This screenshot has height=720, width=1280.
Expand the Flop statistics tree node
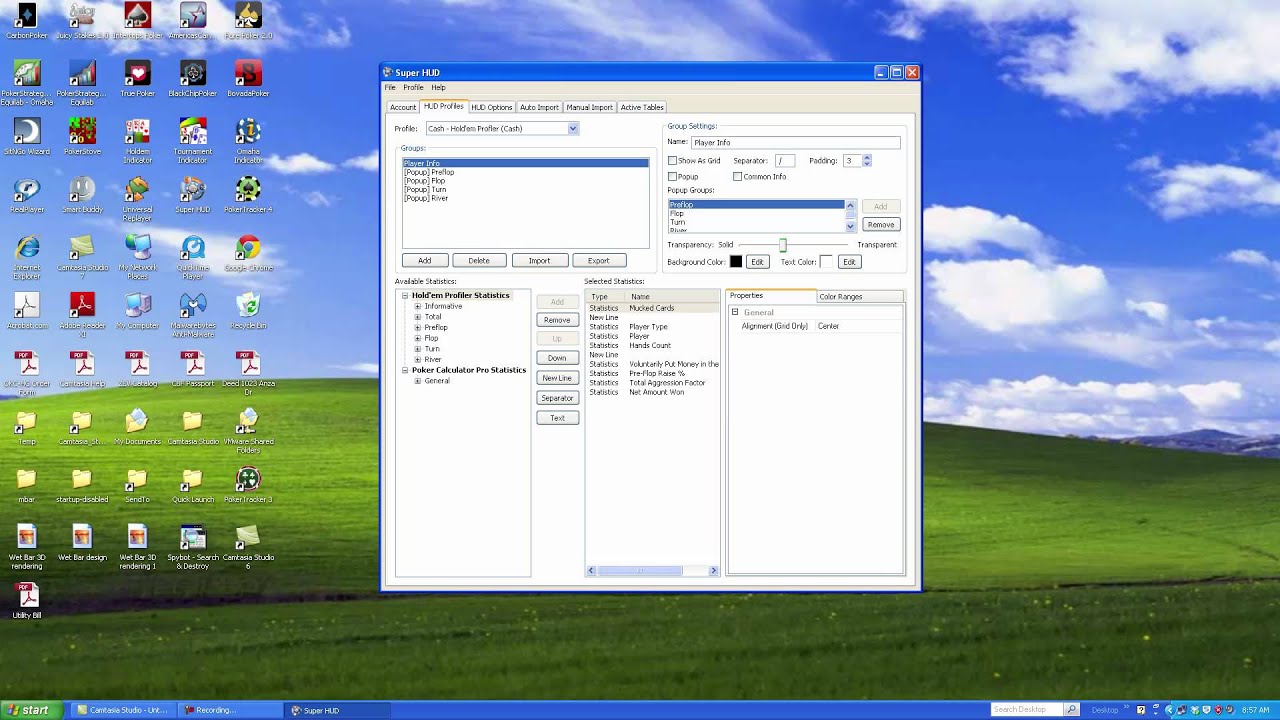(418, 338)
